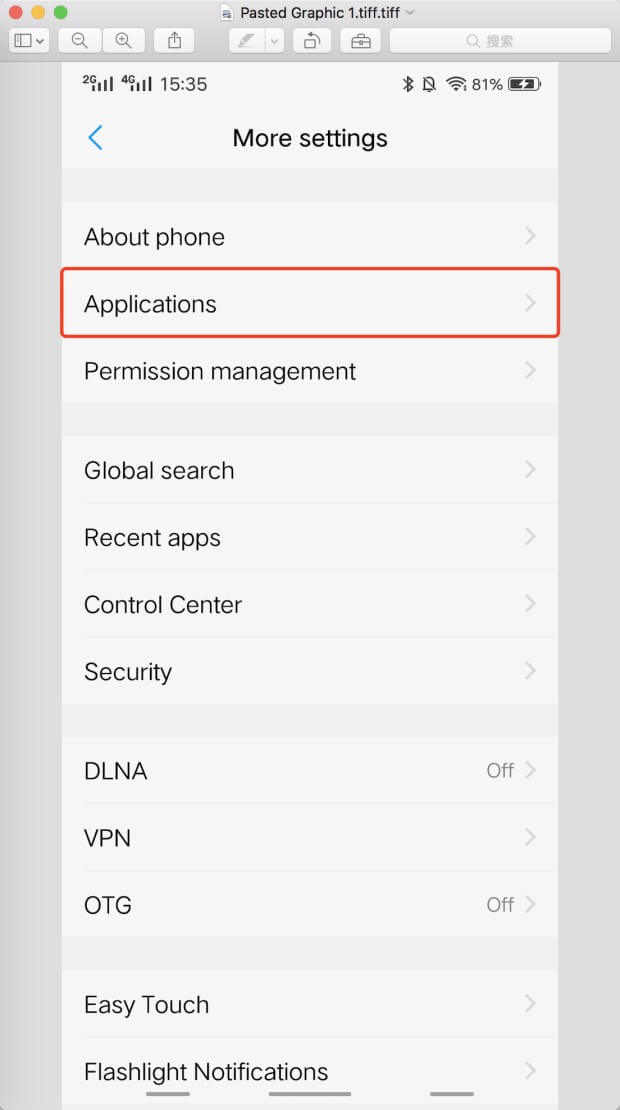Select the Security settings row
Viewport: 620px width, 1110px height.
tap(310, 672)
